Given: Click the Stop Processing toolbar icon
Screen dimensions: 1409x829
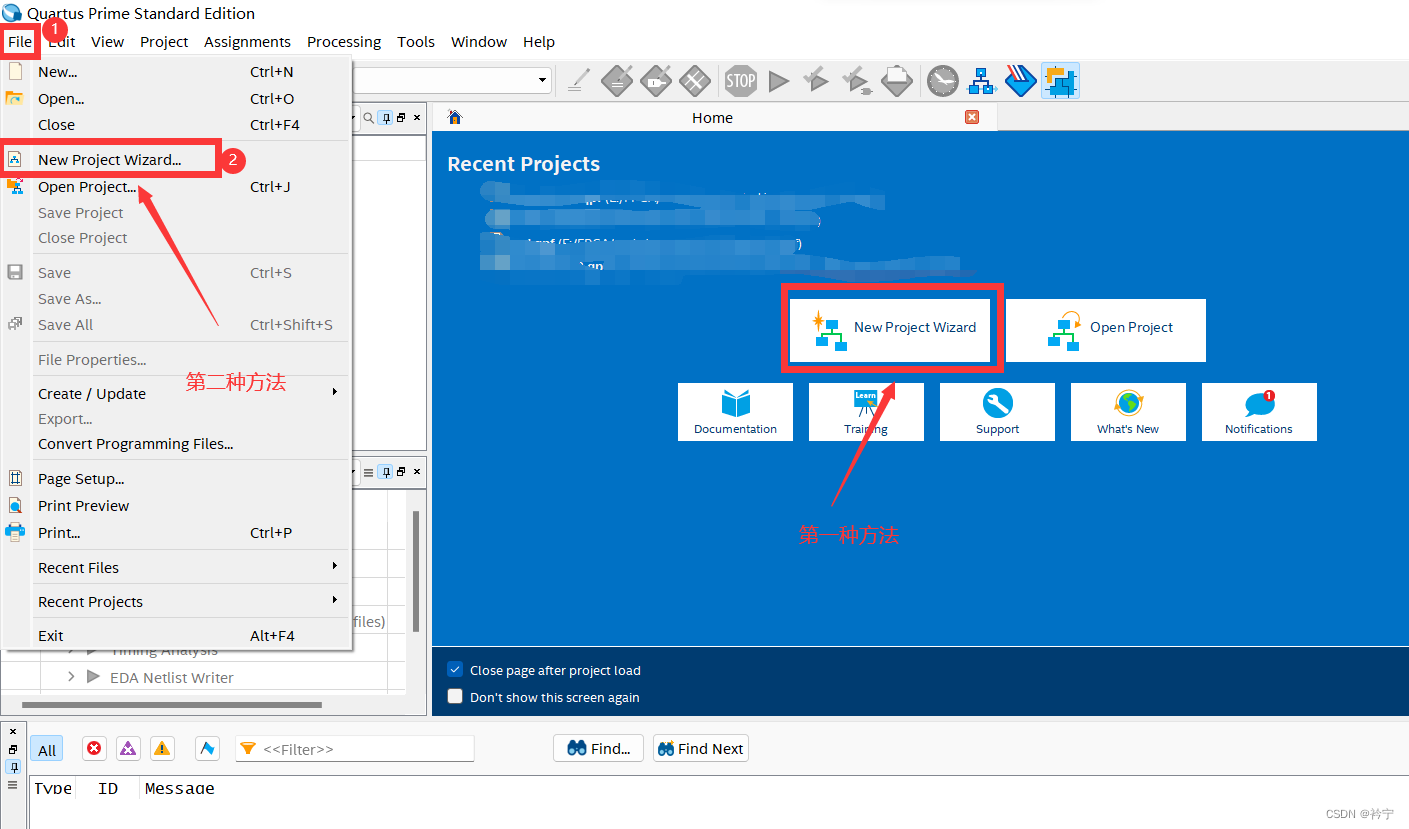Looking at the screenshot, I should click(x=740, y=81).
